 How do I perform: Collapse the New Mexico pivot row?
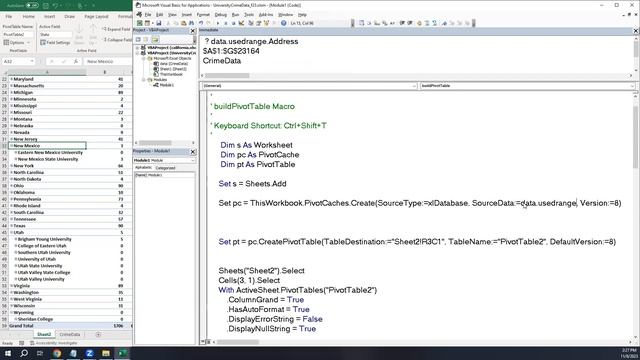click(11, 146)
